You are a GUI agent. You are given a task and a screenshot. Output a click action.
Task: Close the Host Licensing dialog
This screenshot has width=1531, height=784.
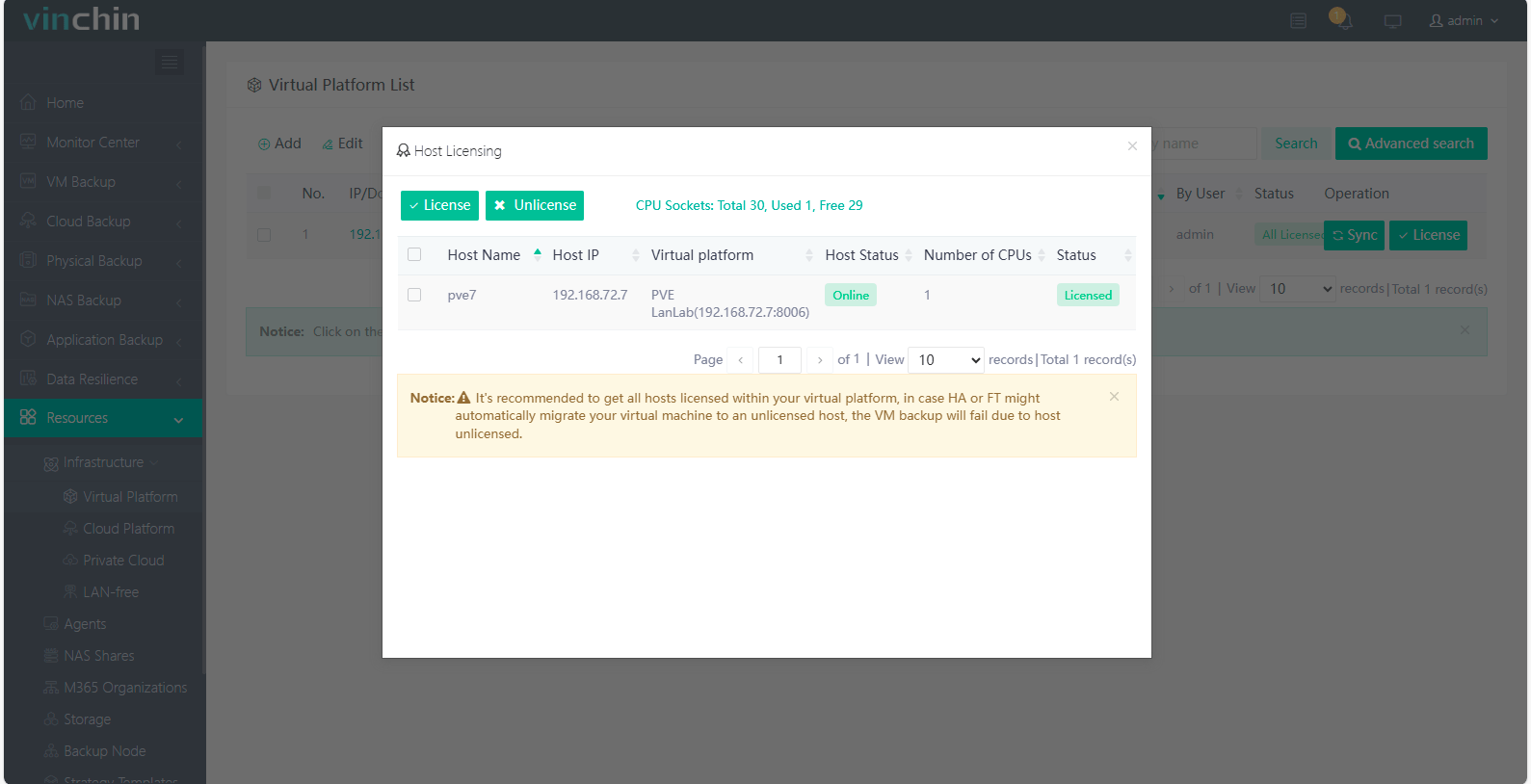pos(1132,146)
